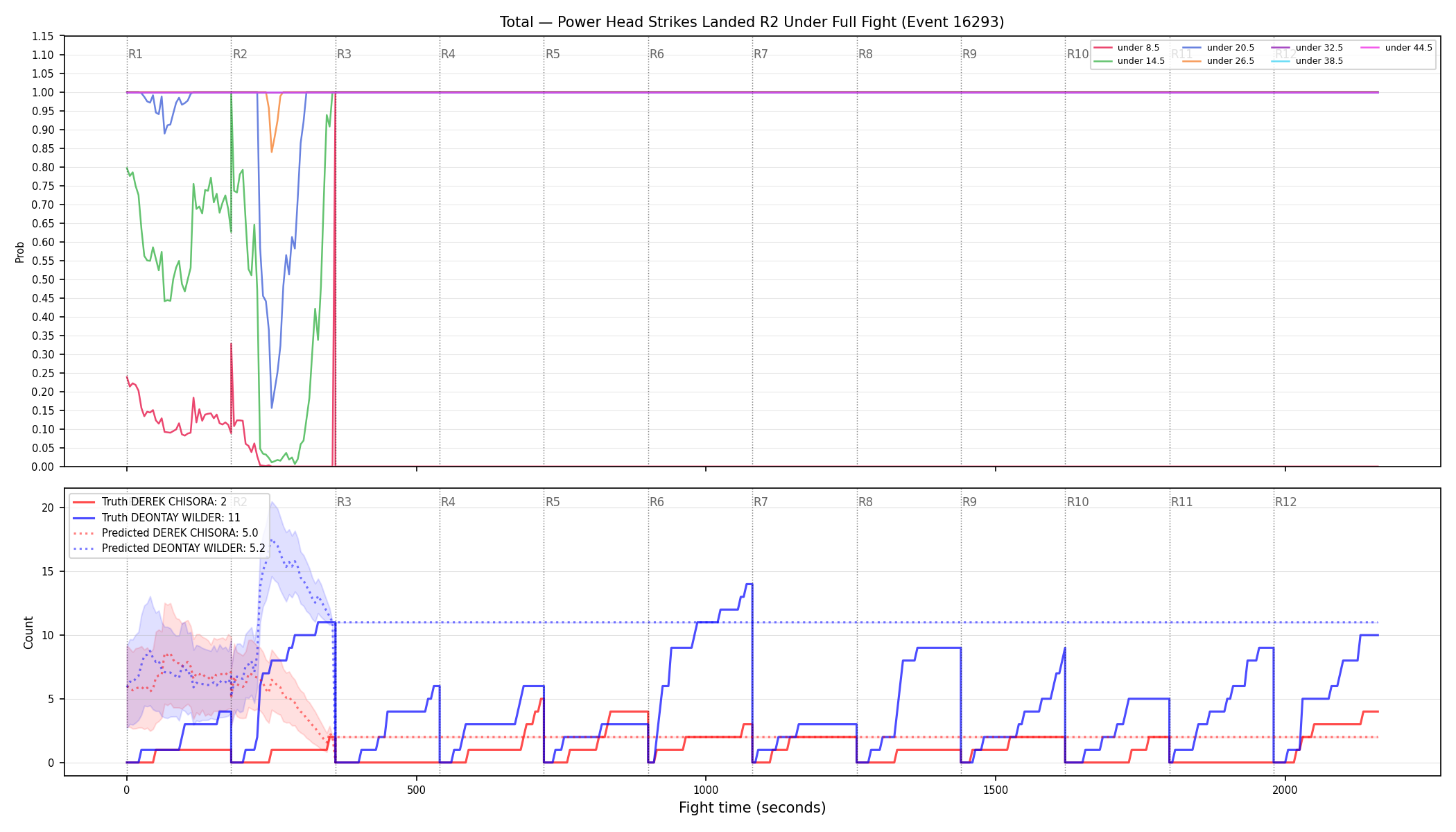Screen dimensions: 1456x832
Task: Click the 500 tick on the fight time axis
Action: pyautogui.click(x=416, y=790)
